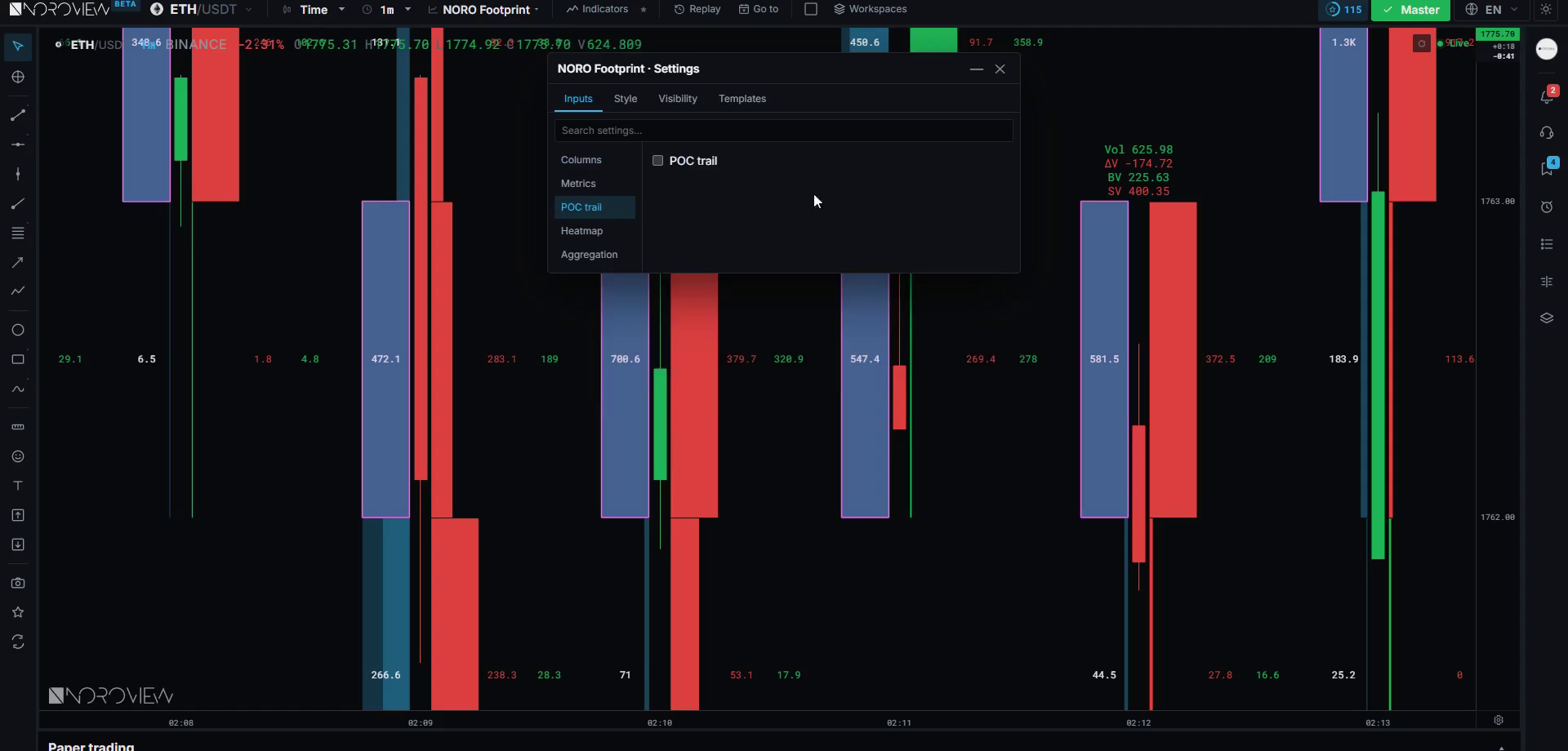1568x751 pixels.
Task: Enable the POC trail checkbox
Action: [x=657, y=161]
